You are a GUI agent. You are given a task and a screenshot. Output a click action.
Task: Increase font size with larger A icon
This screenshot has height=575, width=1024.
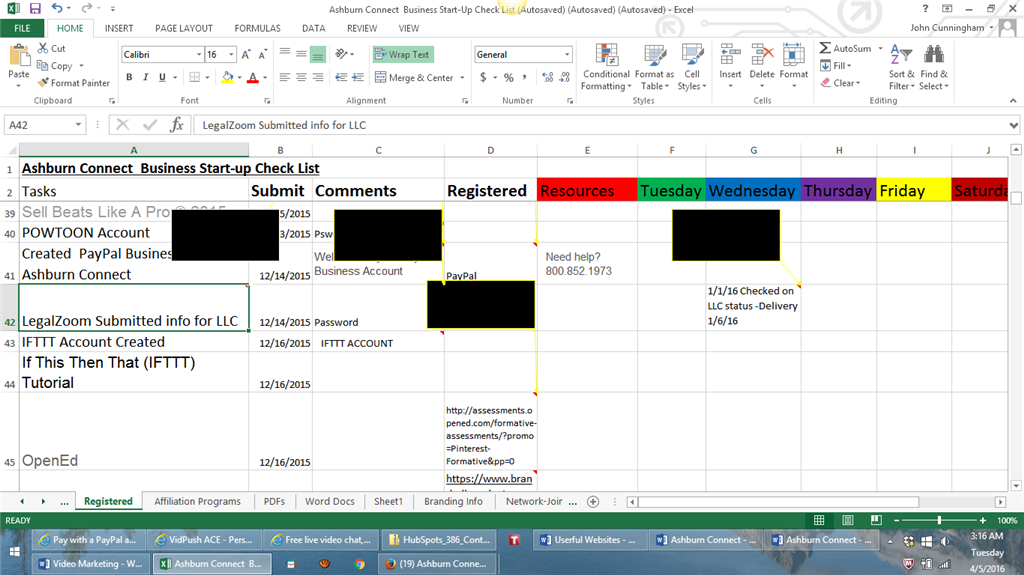pyautogui.click(x=246, y=55)
